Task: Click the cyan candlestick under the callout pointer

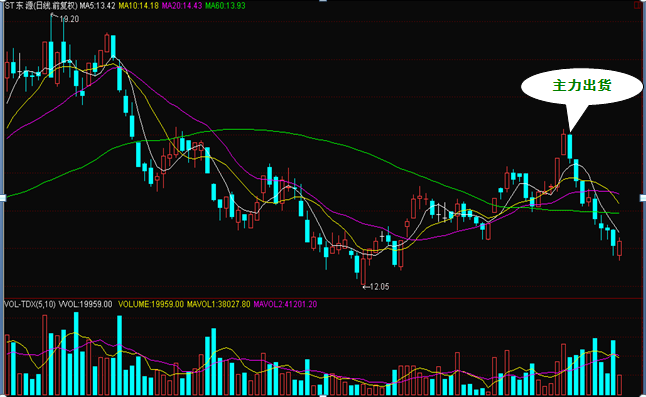Action: [x=570, y=147]
